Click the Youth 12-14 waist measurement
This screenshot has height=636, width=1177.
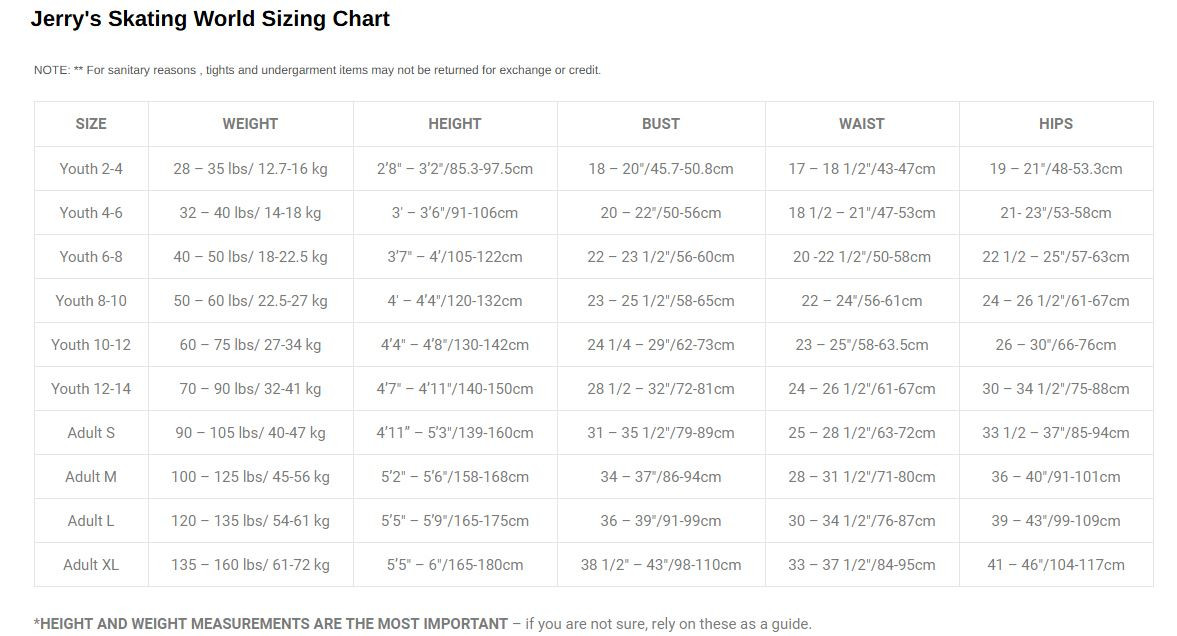tap(862, 389)
